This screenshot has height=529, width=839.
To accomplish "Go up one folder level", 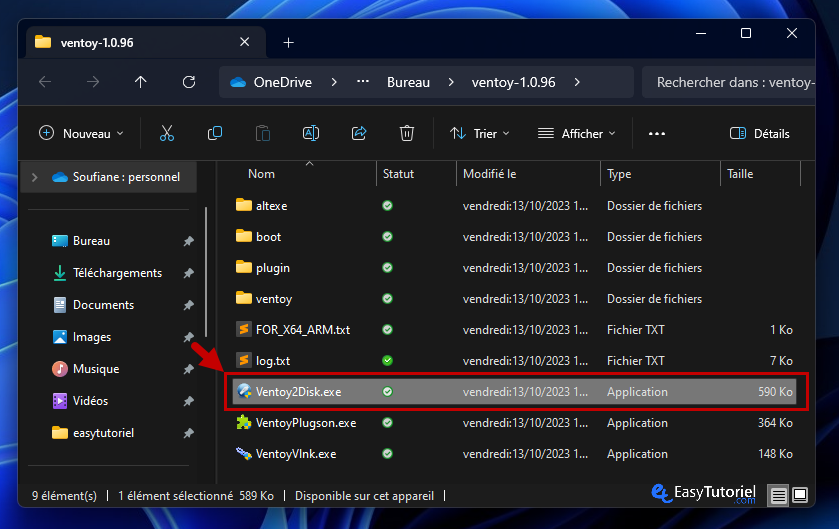I will (141, 82).
